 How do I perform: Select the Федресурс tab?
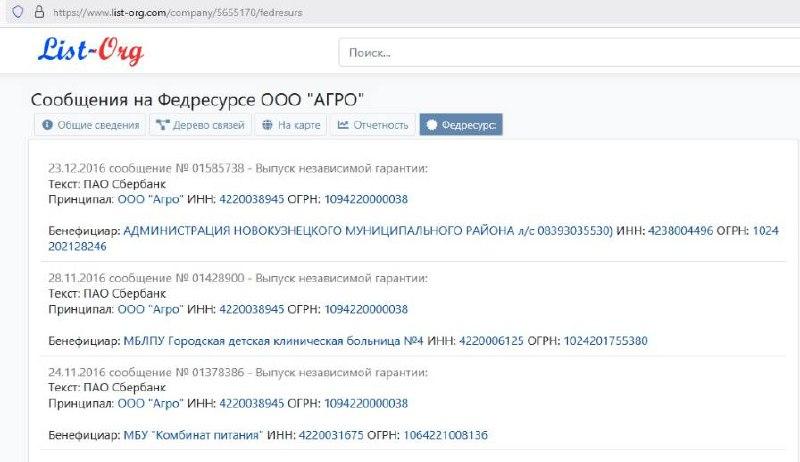pyautogui.click(x=461, y=125)
